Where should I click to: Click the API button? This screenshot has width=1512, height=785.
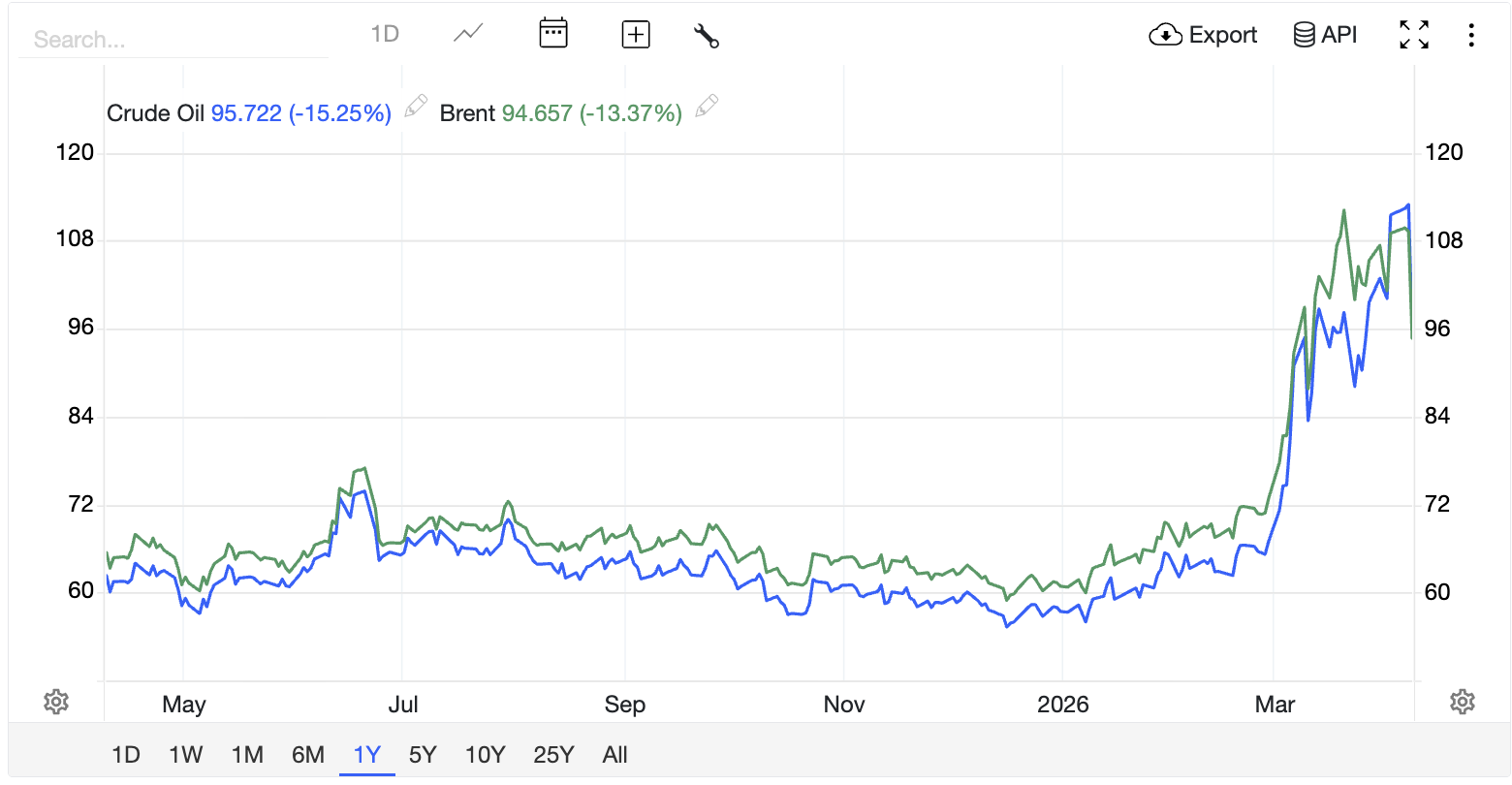[x=1325, y=33]
